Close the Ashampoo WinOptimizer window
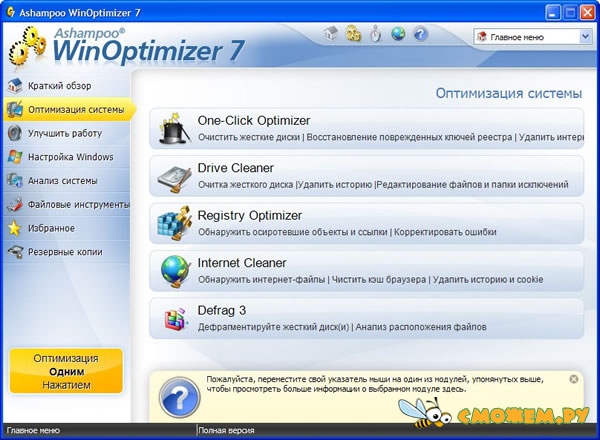The image size is (600, 440). pos(587,13)
